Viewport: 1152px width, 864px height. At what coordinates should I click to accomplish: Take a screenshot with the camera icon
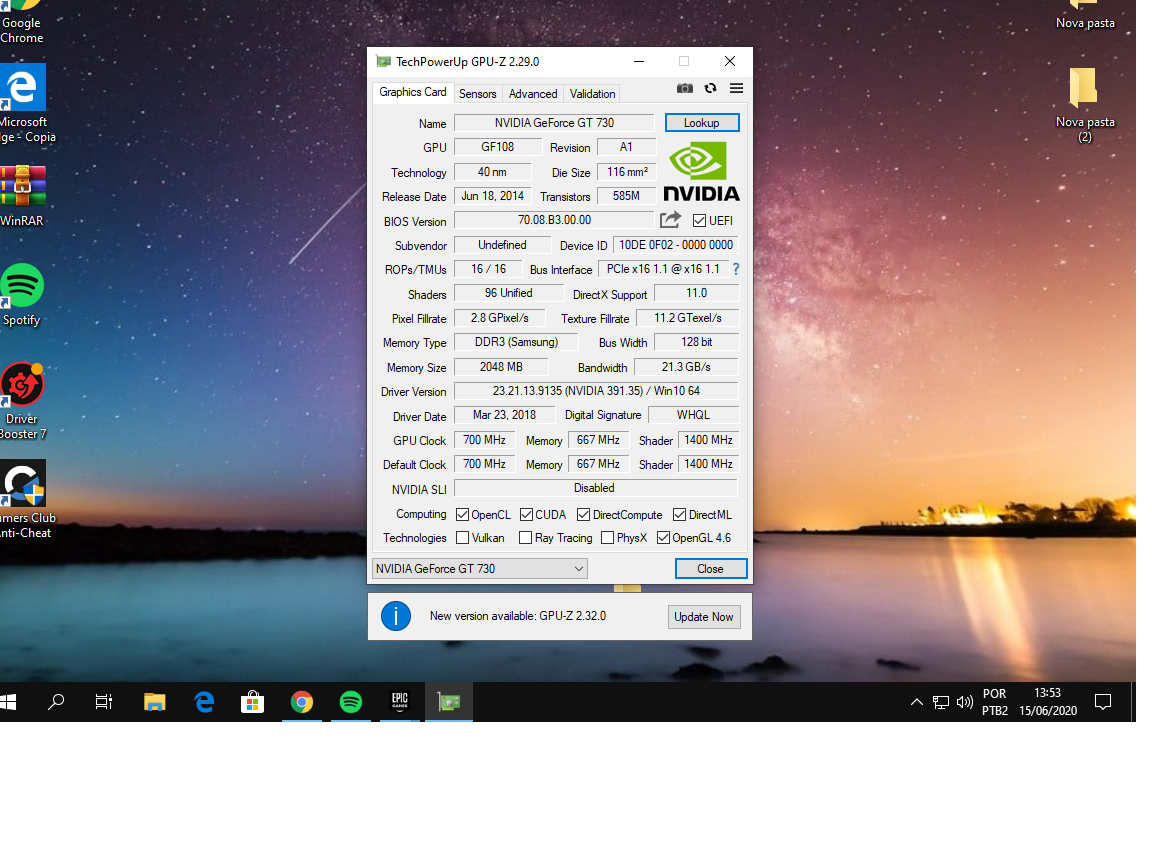[x=685, y=88]
